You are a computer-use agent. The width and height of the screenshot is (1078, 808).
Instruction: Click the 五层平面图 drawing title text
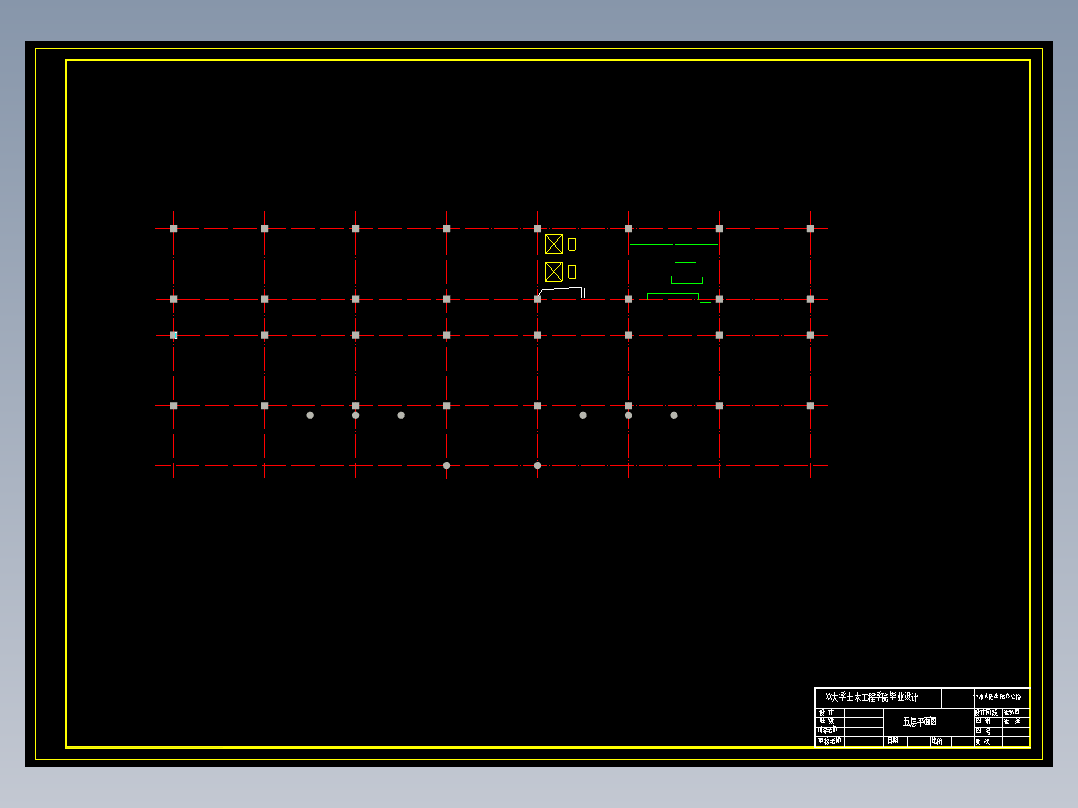[920, 721]
